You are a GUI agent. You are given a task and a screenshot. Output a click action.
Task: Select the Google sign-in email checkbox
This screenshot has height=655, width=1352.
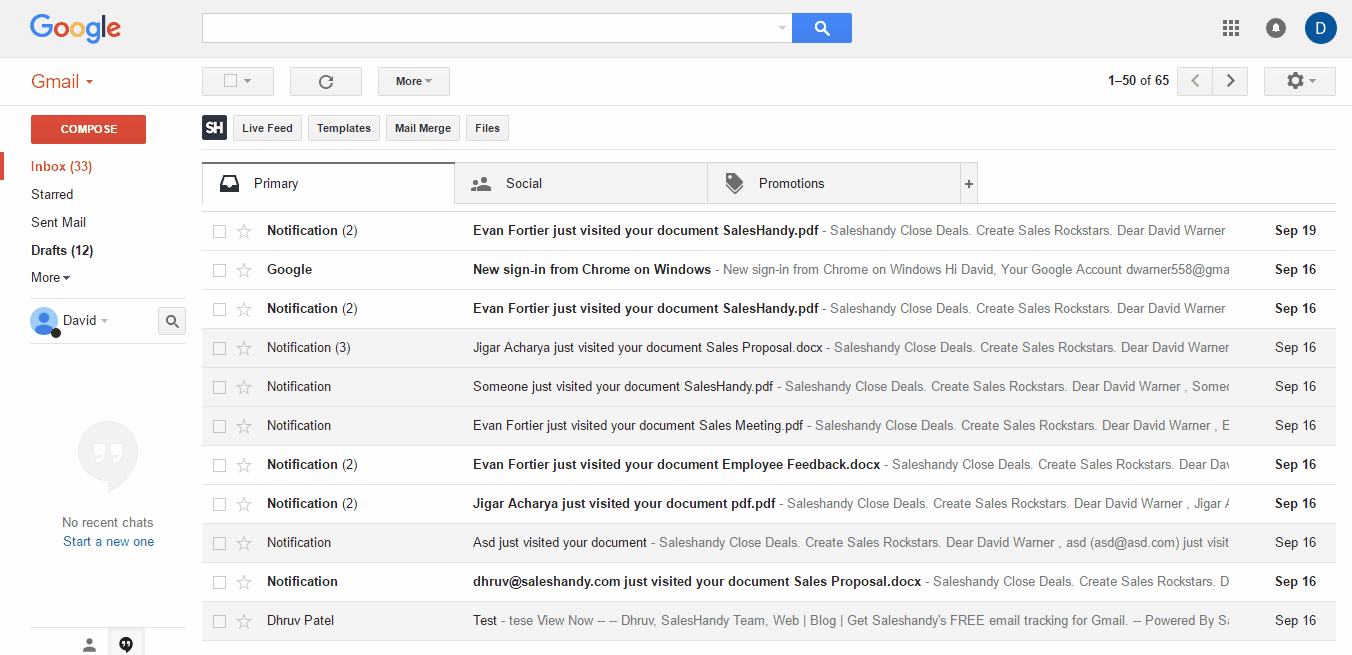pos(219,270)
